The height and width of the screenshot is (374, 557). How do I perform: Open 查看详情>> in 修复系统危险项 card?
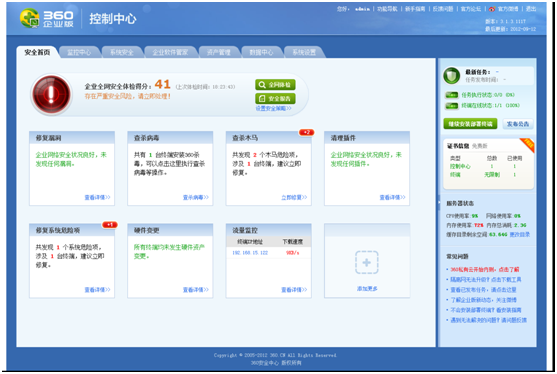(97, 289)
